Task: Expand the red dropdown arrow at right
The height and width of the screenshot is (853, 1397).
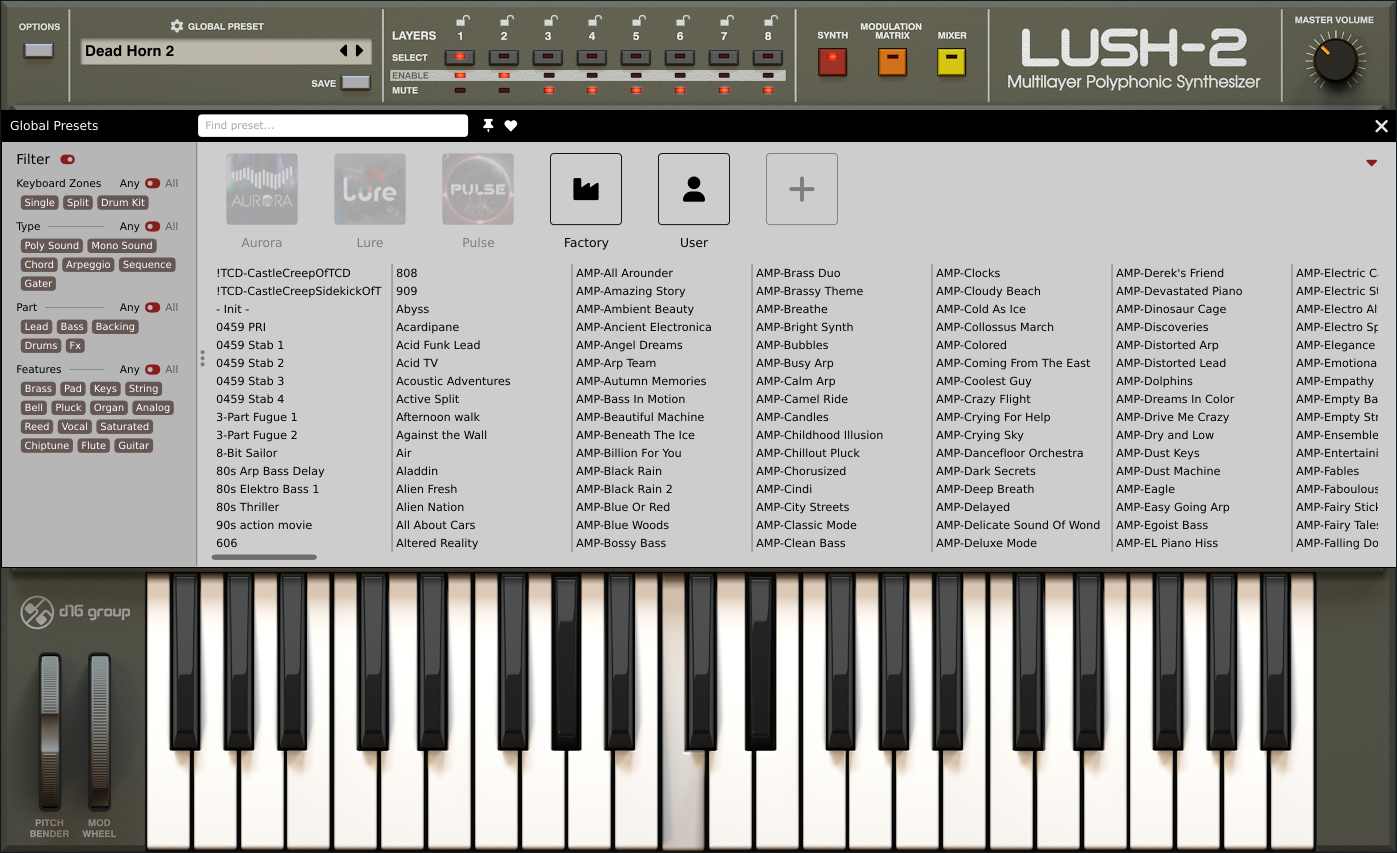Action: point(1371,162)
